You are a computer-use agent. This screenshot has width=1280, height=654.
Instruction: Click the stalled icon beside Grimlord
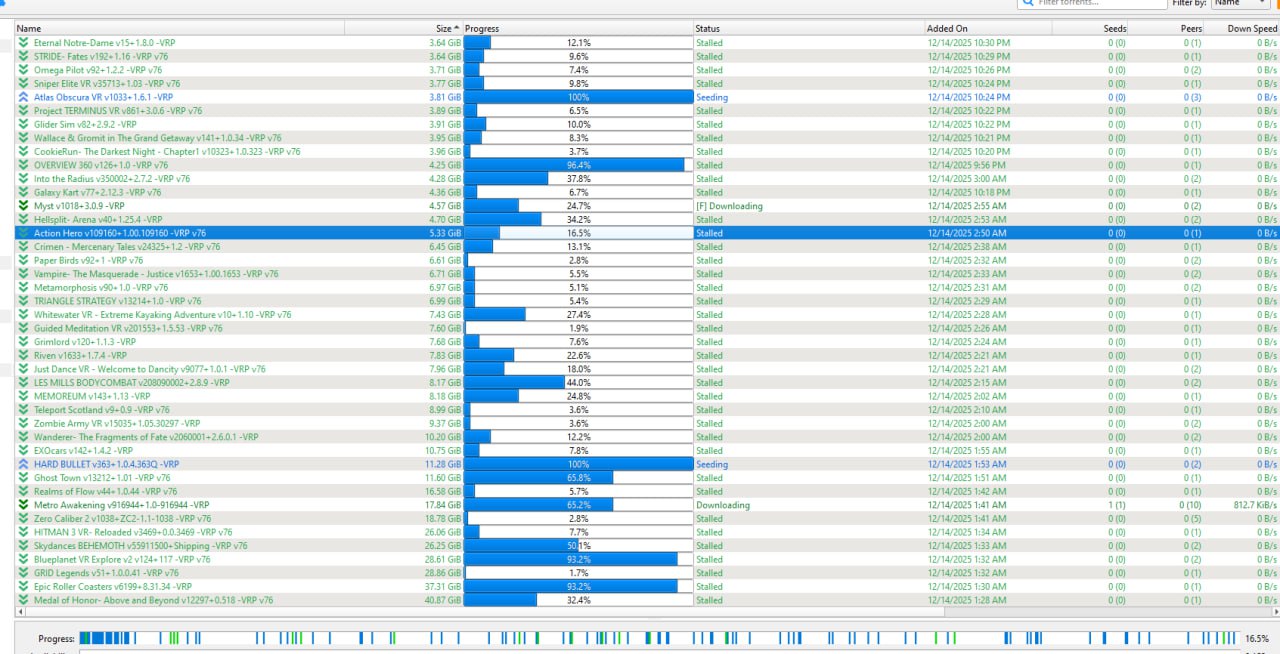(x=23, y=342)
